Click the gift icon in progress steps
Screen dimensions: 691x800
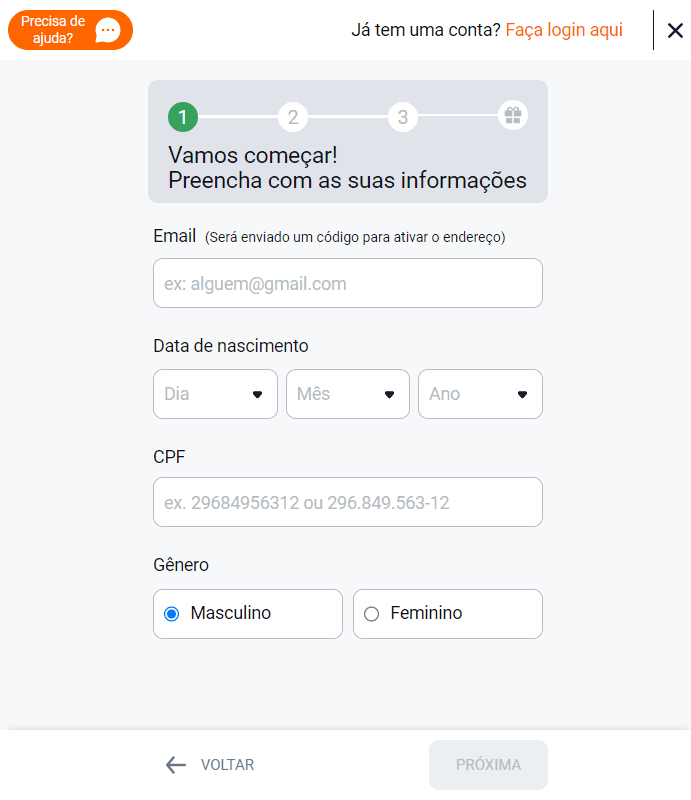(x=513, y=116)
